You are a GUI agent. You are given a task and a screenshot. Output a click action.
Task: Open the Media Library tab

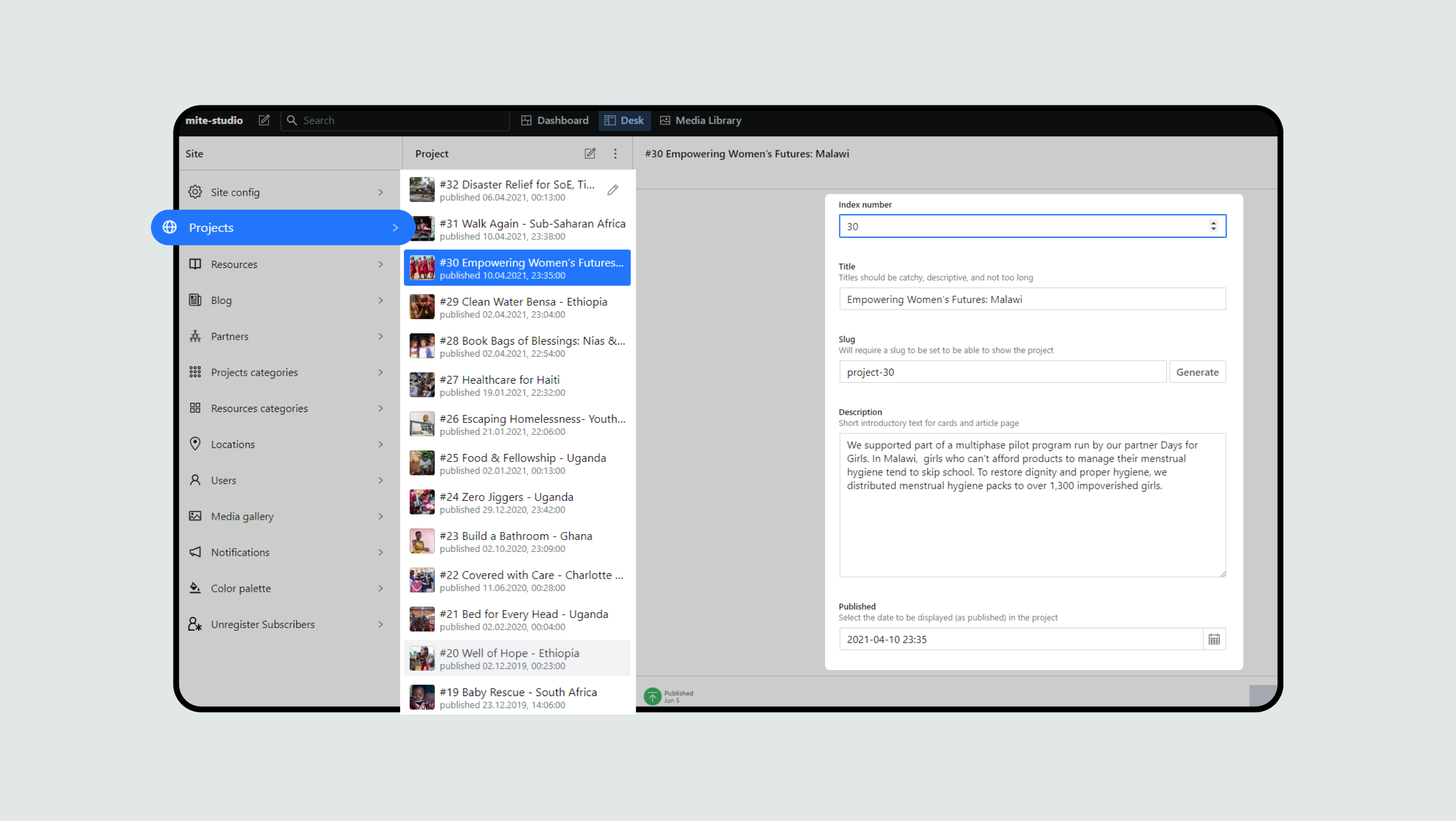point(700,120)
